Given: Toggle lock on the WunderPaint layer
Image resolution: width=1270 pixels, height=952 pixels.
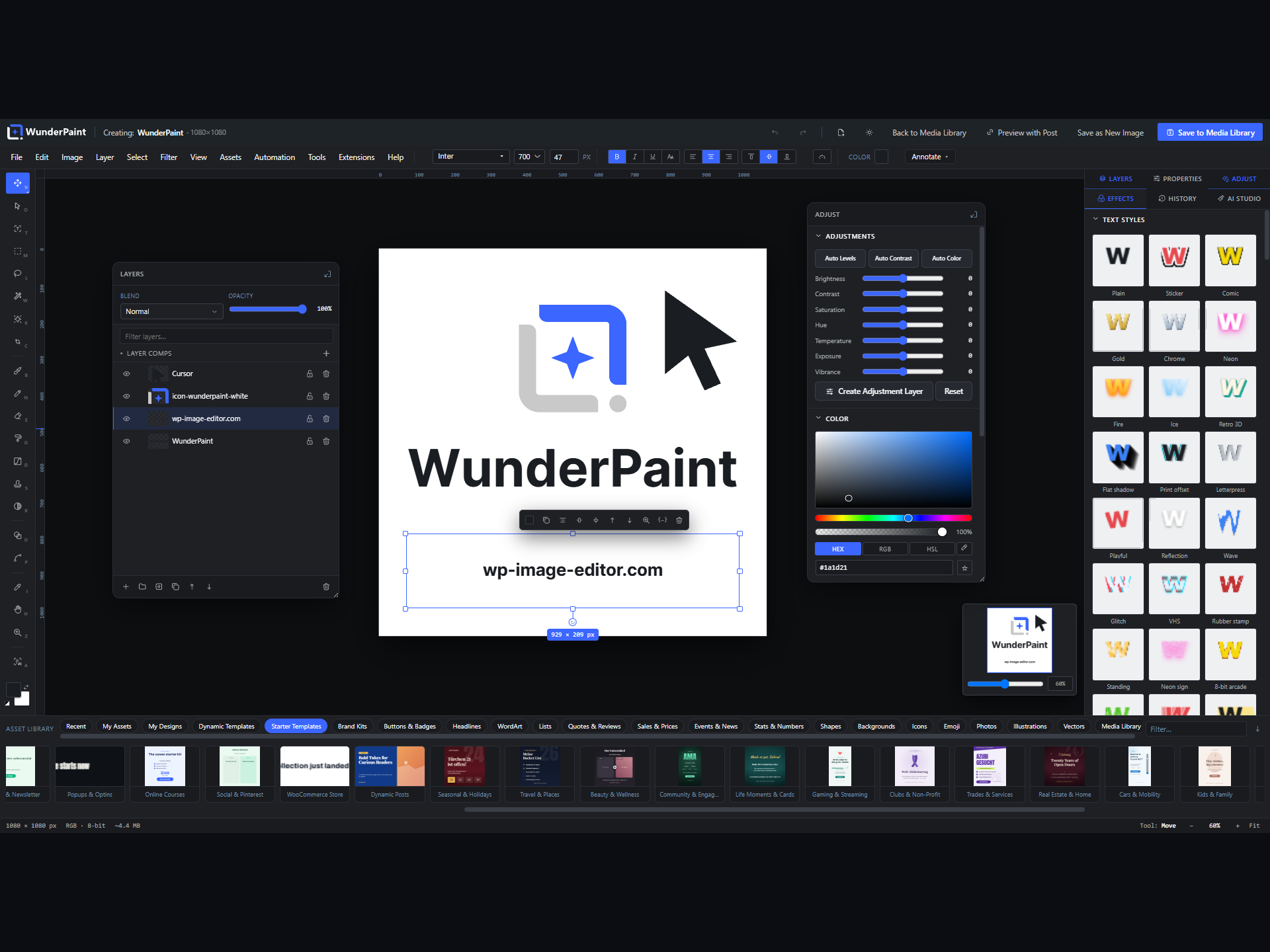Looking at the screenshot, I should (310, 441).
